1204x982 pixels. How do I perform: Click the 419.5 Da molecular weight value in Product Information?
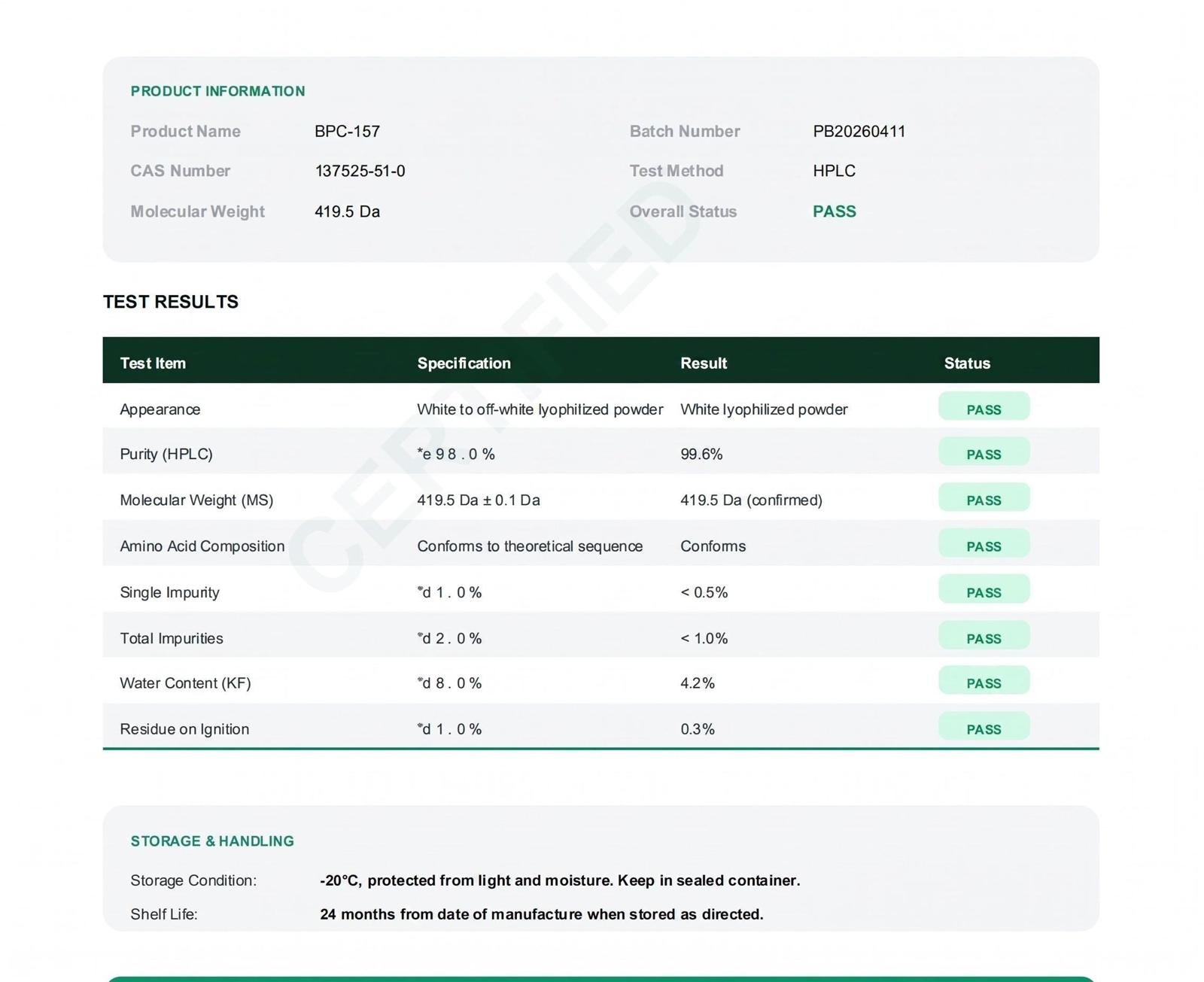pyautogui.click(x=347, y=211)
